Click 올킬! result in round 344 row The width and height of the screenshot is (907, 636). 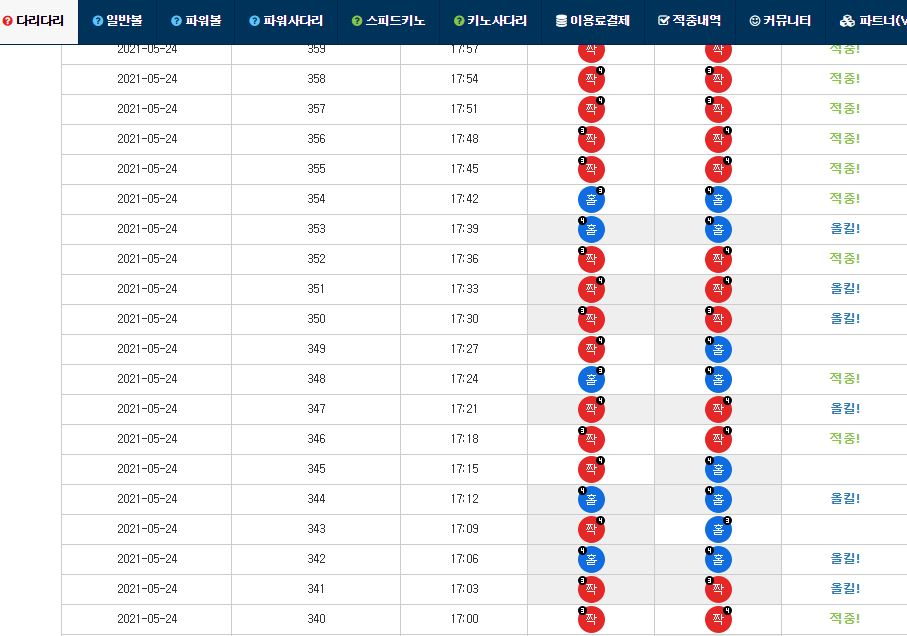(x=844, y=499)
